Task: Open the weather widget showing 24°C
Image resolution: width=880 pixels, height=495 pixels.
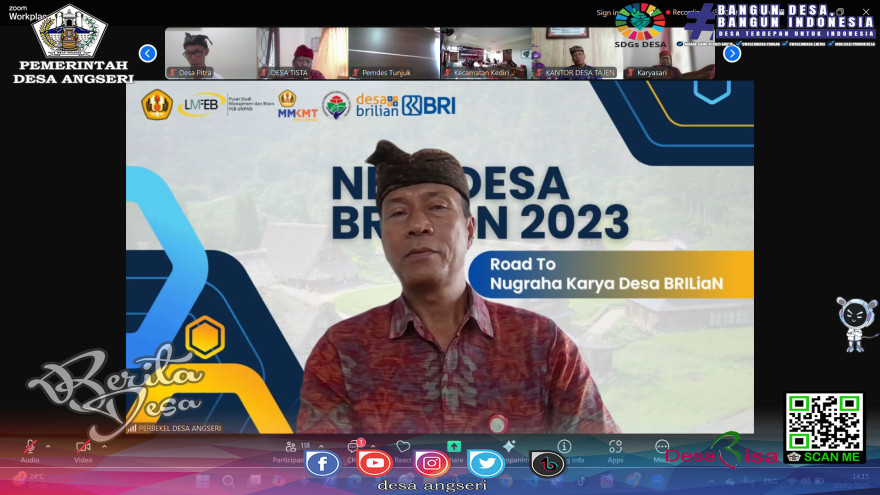Action: click(30, 480)
